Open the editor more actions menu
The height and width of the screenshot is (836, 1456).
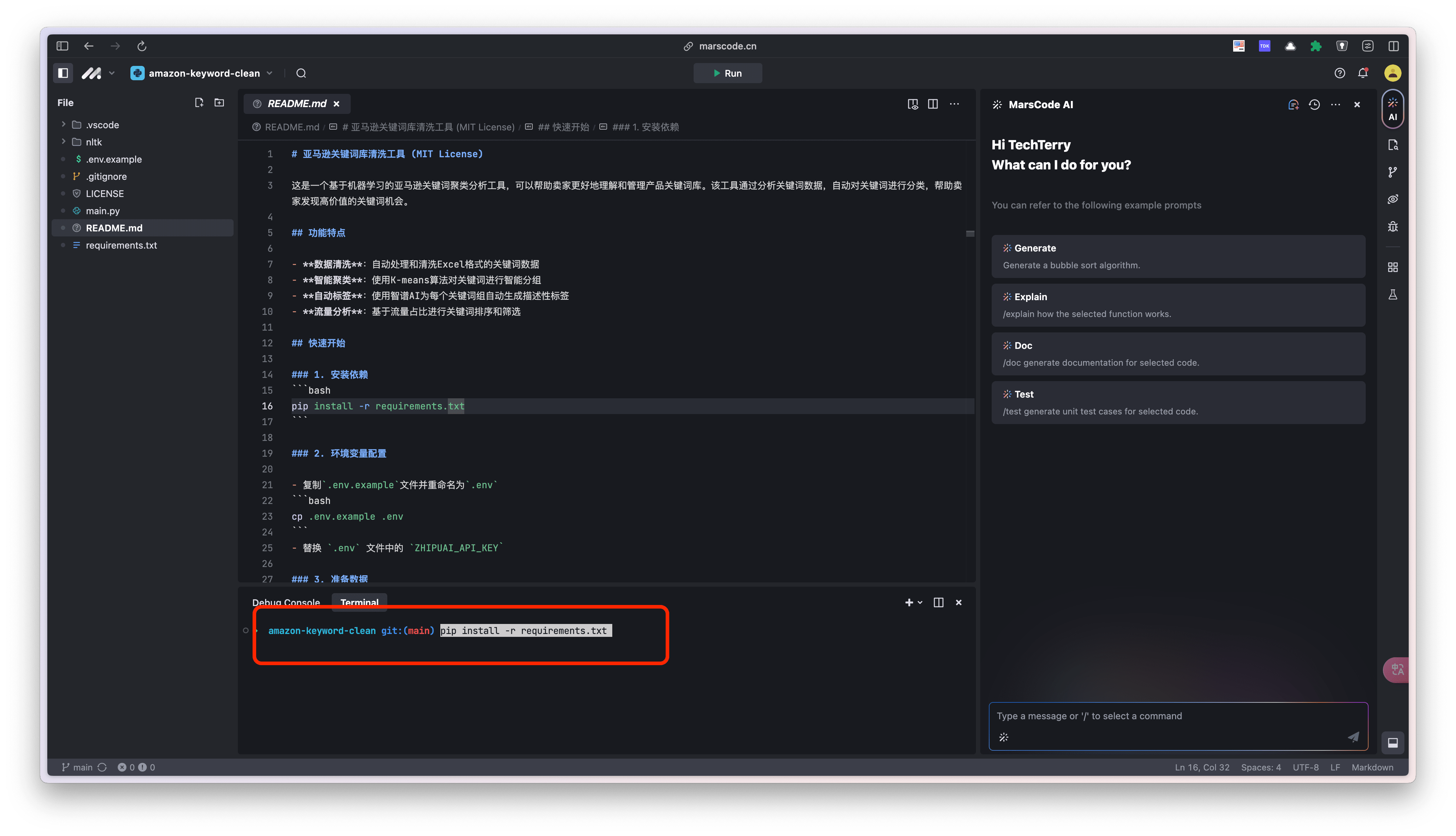tap(954, 104)
